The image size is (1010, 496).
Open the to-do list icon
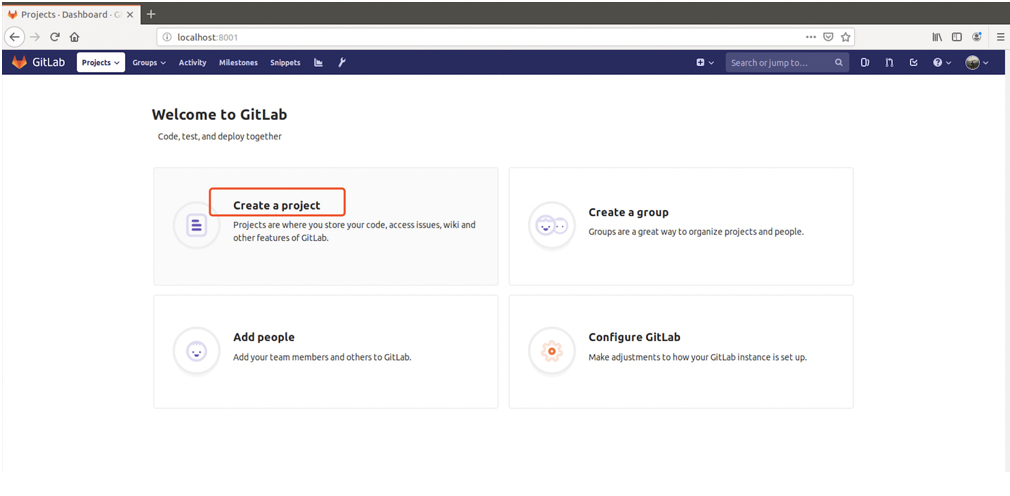(x=913, y=62)
